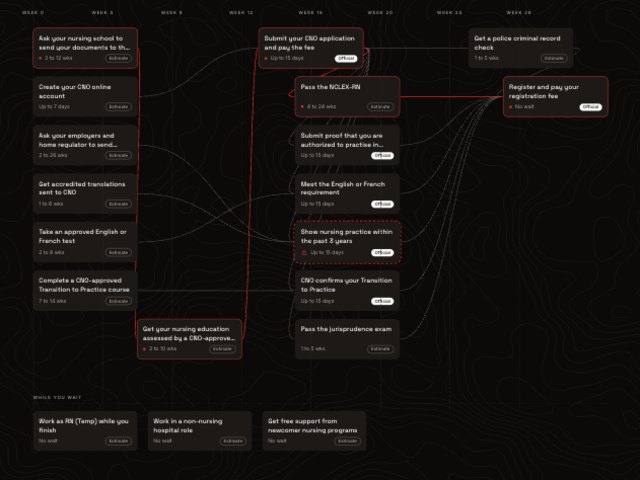Click the red dot beside "2 to 12 wks"
Image resolution: width=640 pixels, height=480 pixels.
[40, 58]
